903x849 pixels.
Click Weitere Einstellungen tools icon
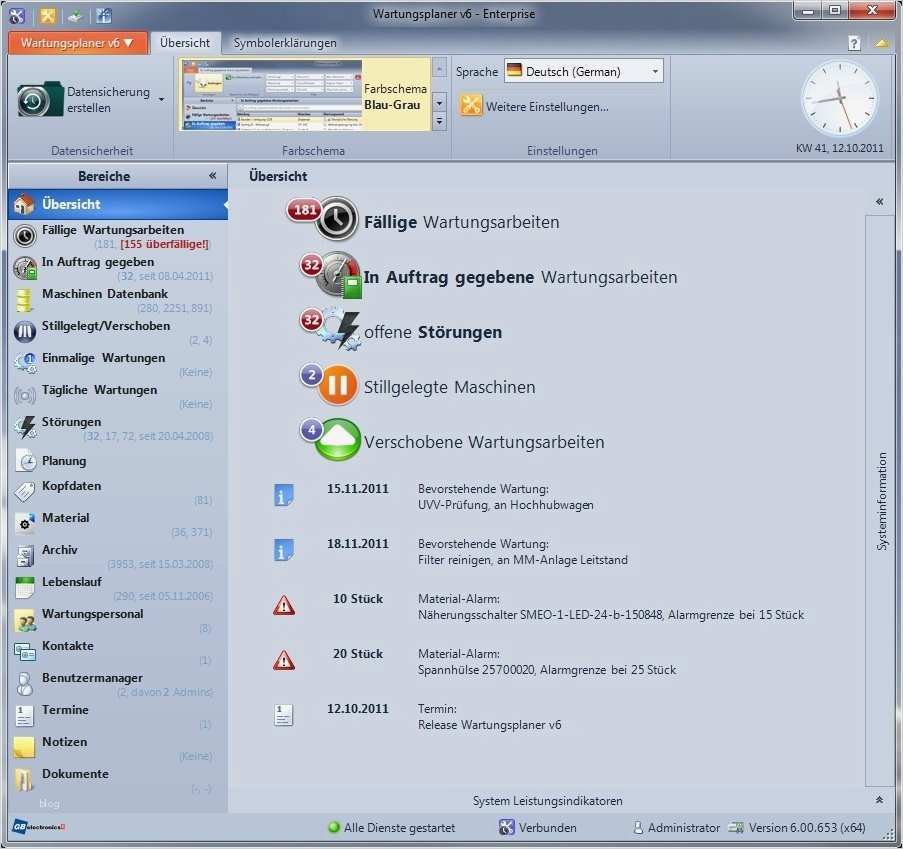(470, 106)
